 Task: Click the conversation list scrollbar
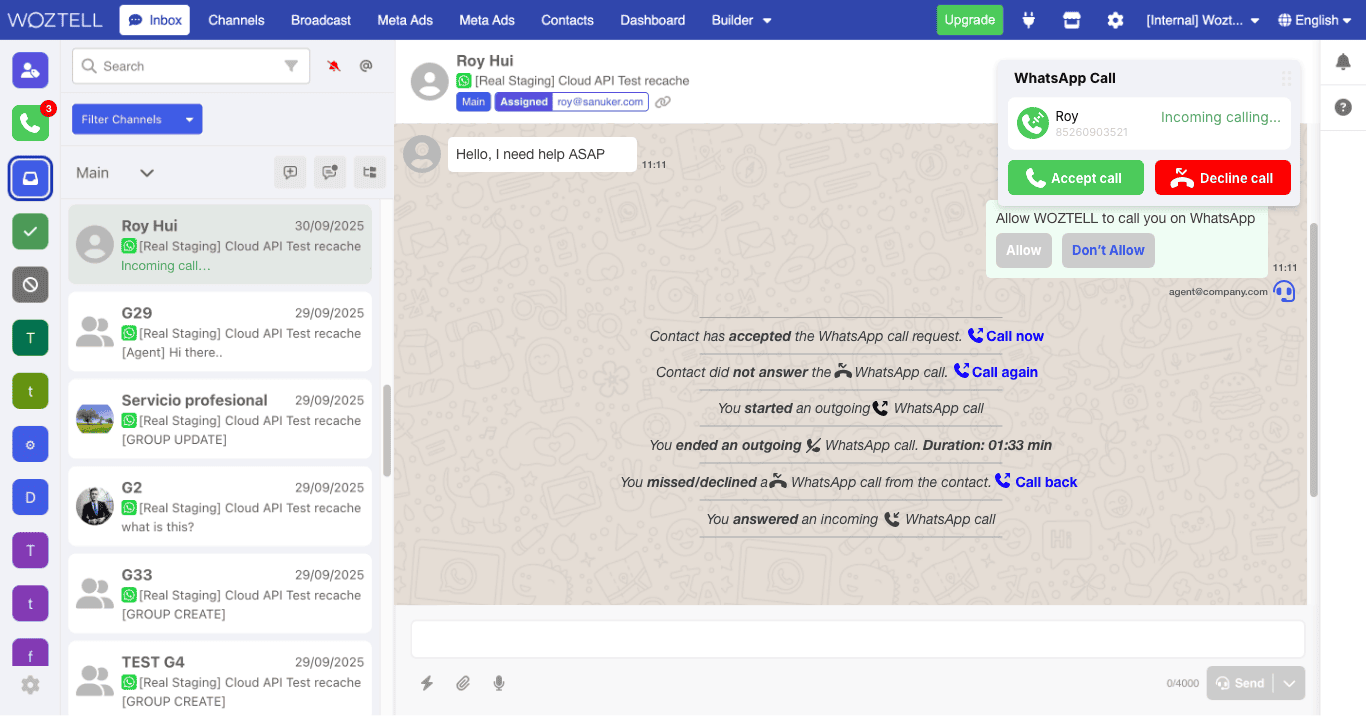(x=387, y=430)
